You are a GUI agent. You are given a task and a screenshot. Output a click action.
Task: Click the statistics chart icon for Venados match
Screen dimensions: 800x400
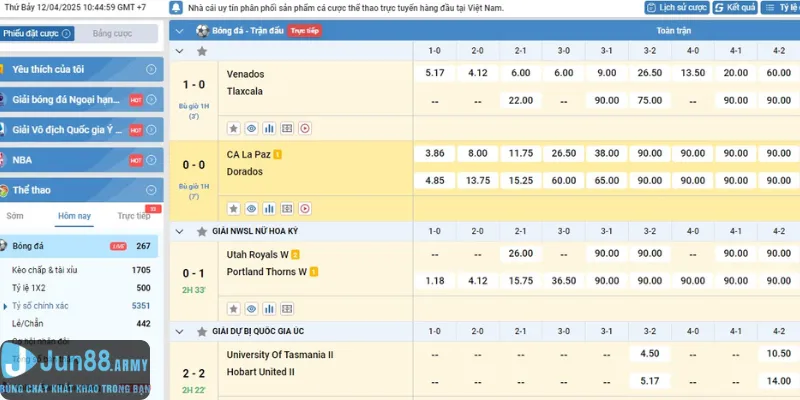269,128
